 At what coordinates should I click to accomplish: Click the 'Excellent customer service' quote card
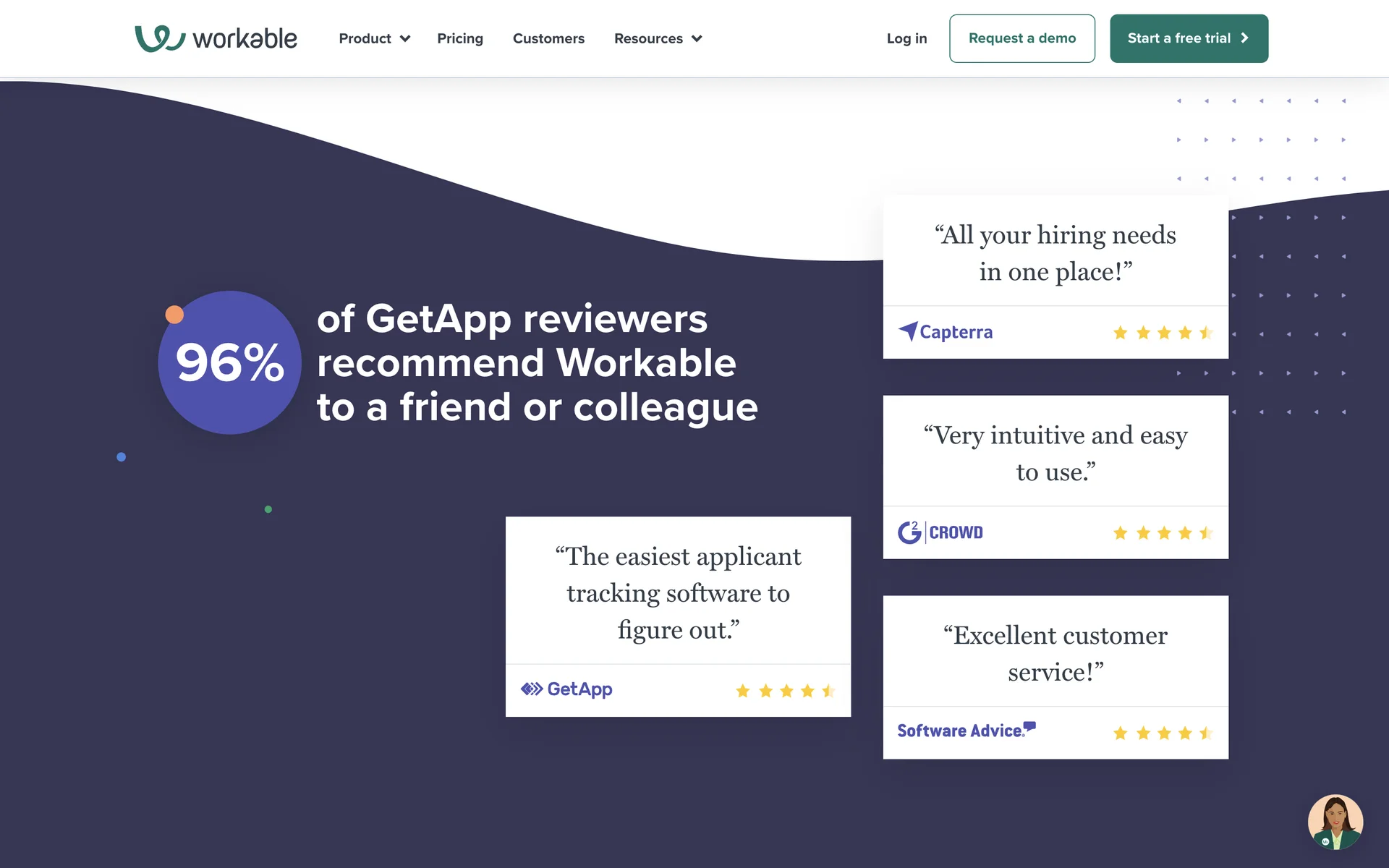(x=1055, y=653)
